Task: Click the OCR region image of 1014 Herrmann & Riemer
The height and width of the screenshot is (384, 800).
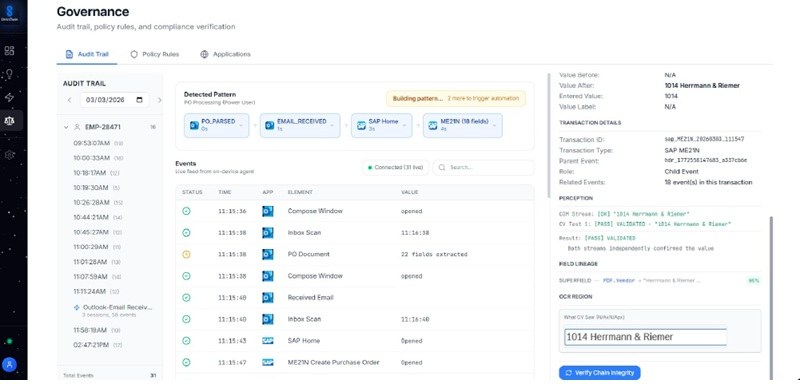Action: (x=645, y=337)
